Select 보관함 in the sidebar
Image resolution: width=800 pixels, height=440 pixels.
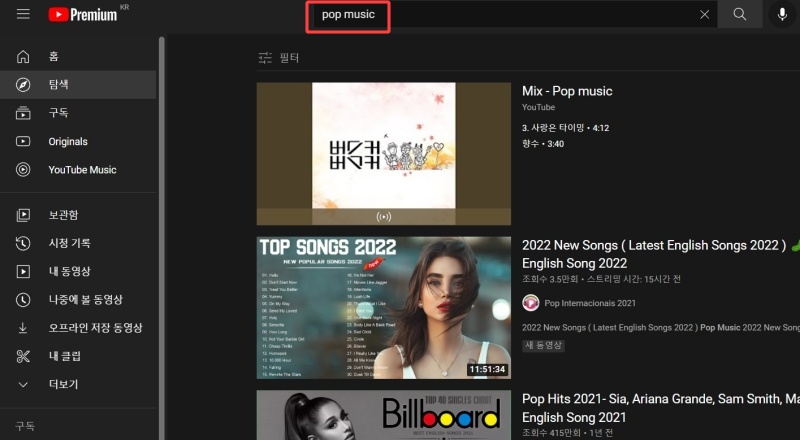[78, 215]
